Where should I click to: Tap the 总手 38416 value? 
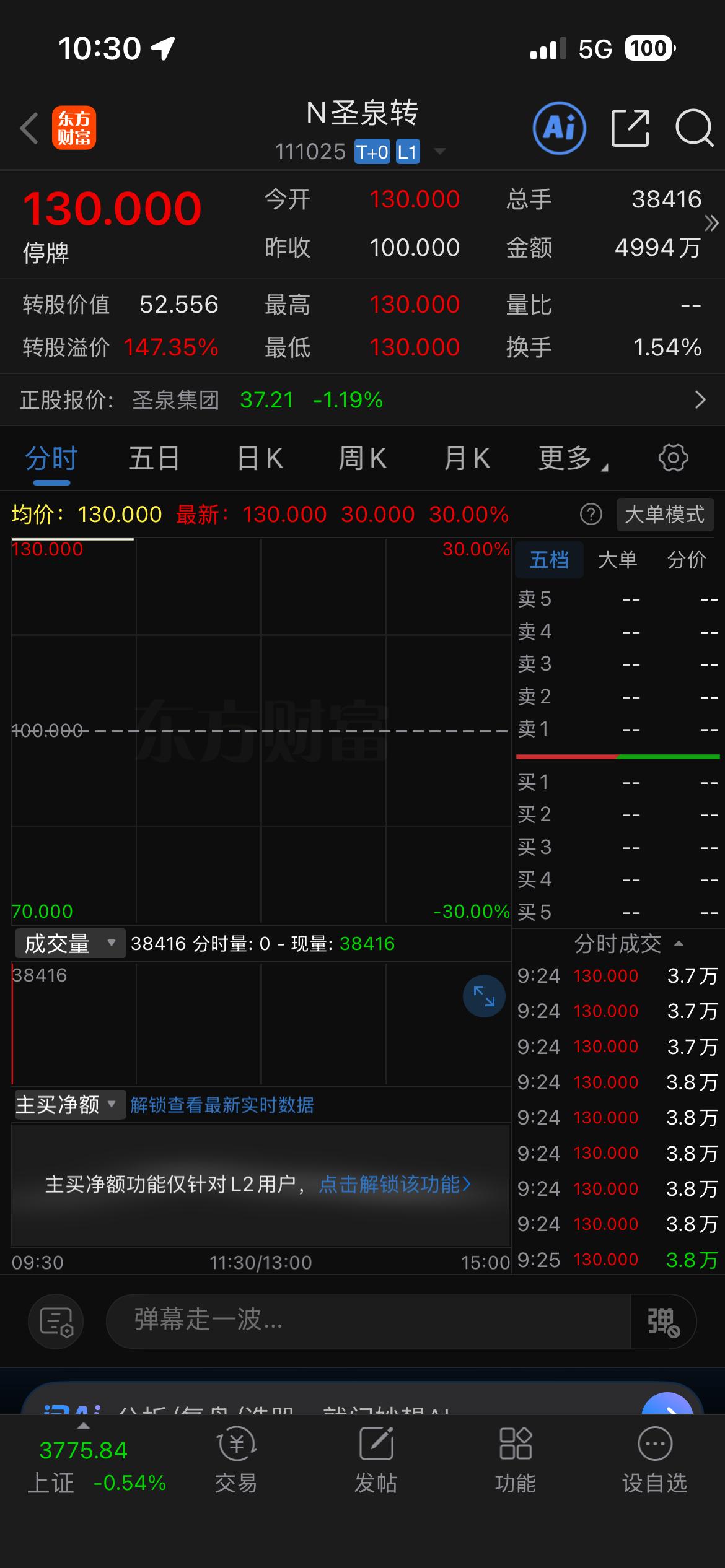[x=666, y=199]
